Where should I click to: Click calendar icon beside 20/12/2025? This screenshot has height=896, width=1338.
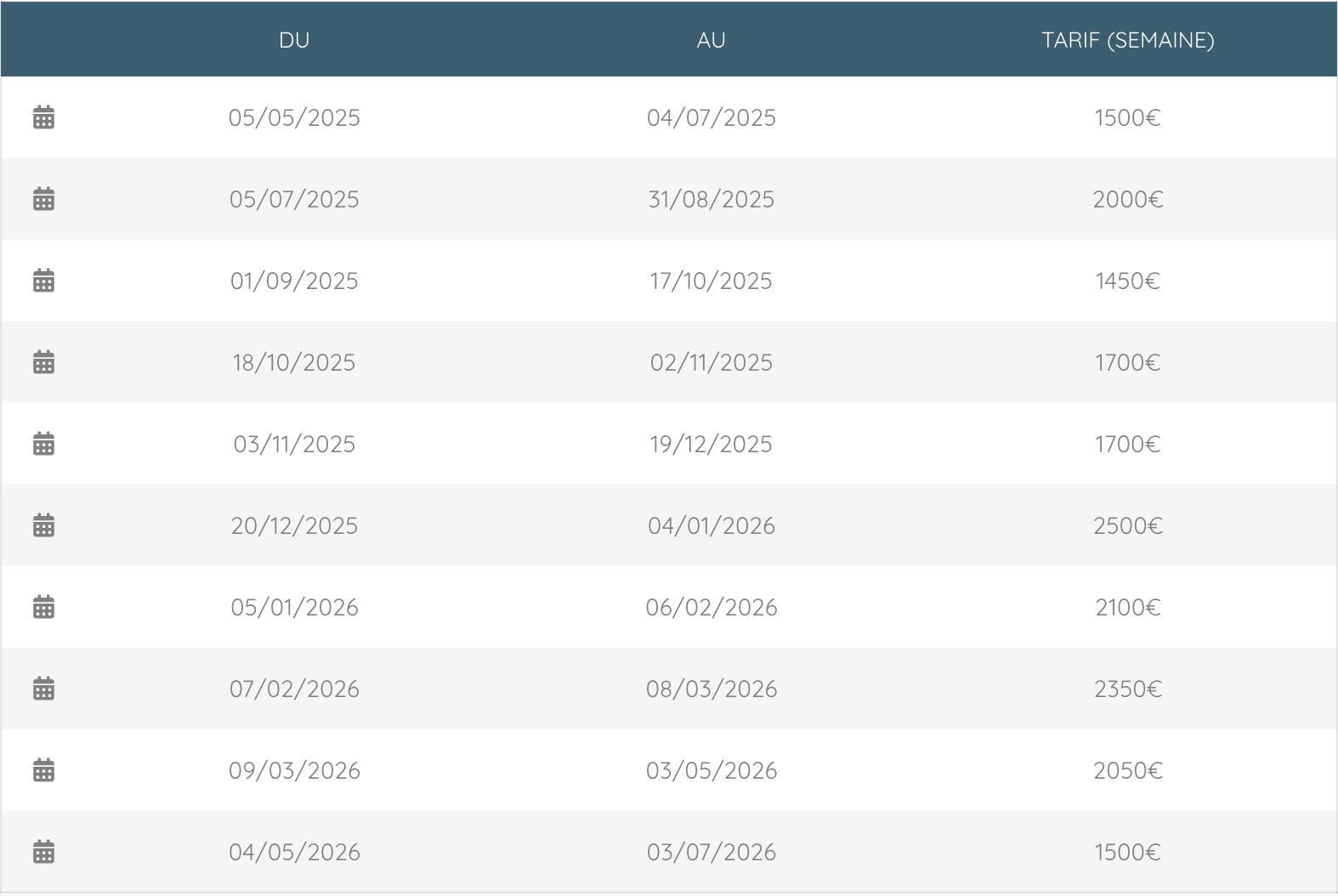click(43, 525)
